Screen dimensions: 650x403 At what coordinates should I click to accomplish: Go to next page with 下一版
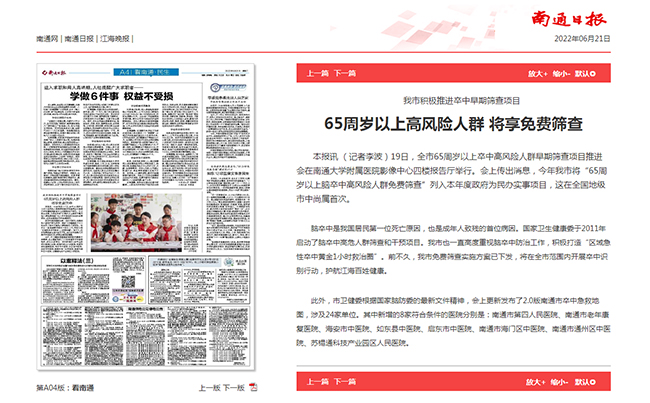[x=233, y=387]
